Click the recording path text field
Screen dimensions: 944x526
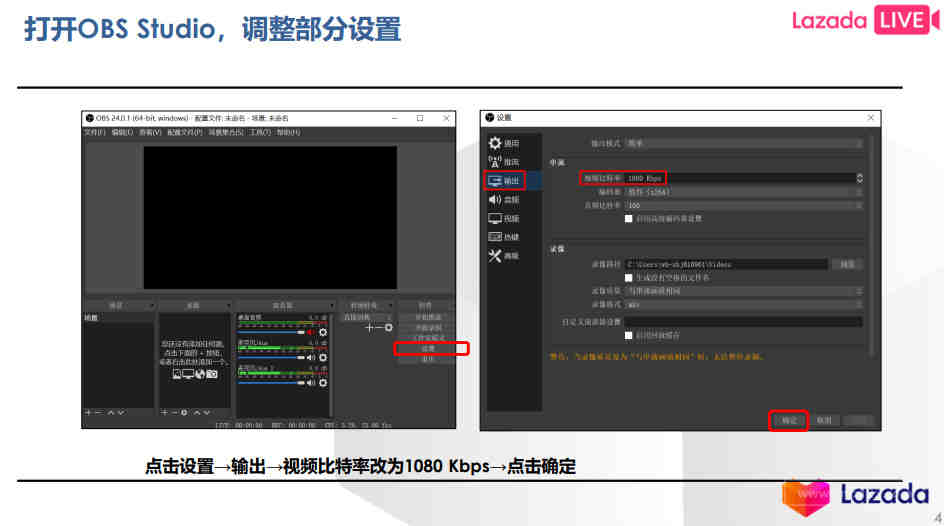click(727, 264)
